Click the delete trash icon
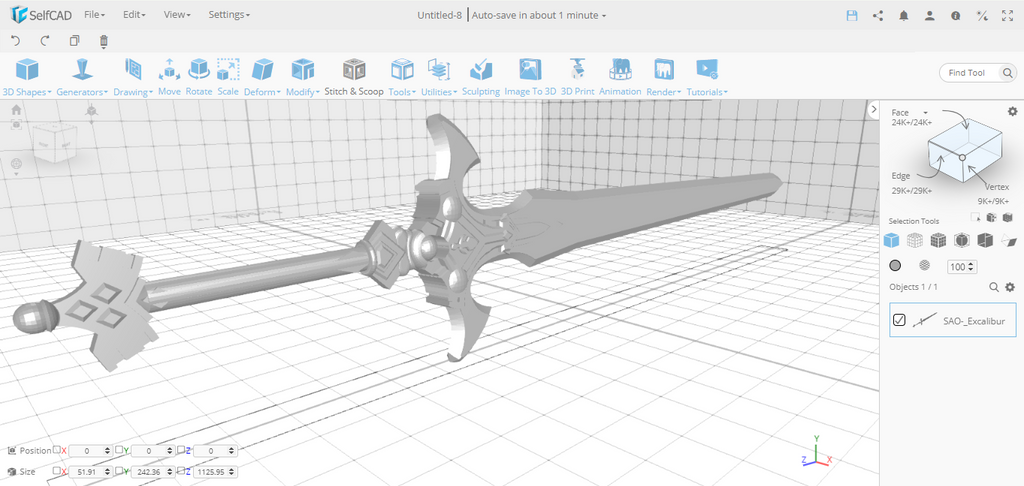Screen dimensions: 1024x486 click(x=103, y=42)
